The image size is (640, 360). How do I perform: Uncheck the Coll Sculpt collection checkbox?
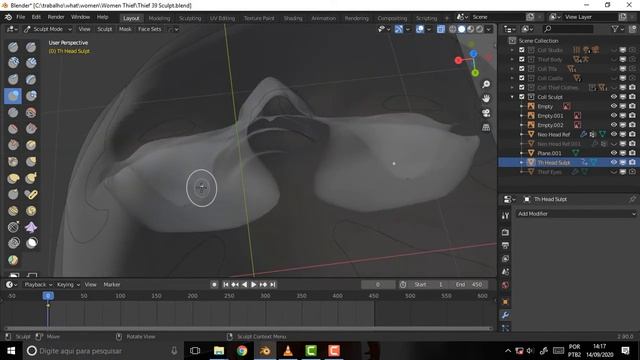tap(522, 97)
